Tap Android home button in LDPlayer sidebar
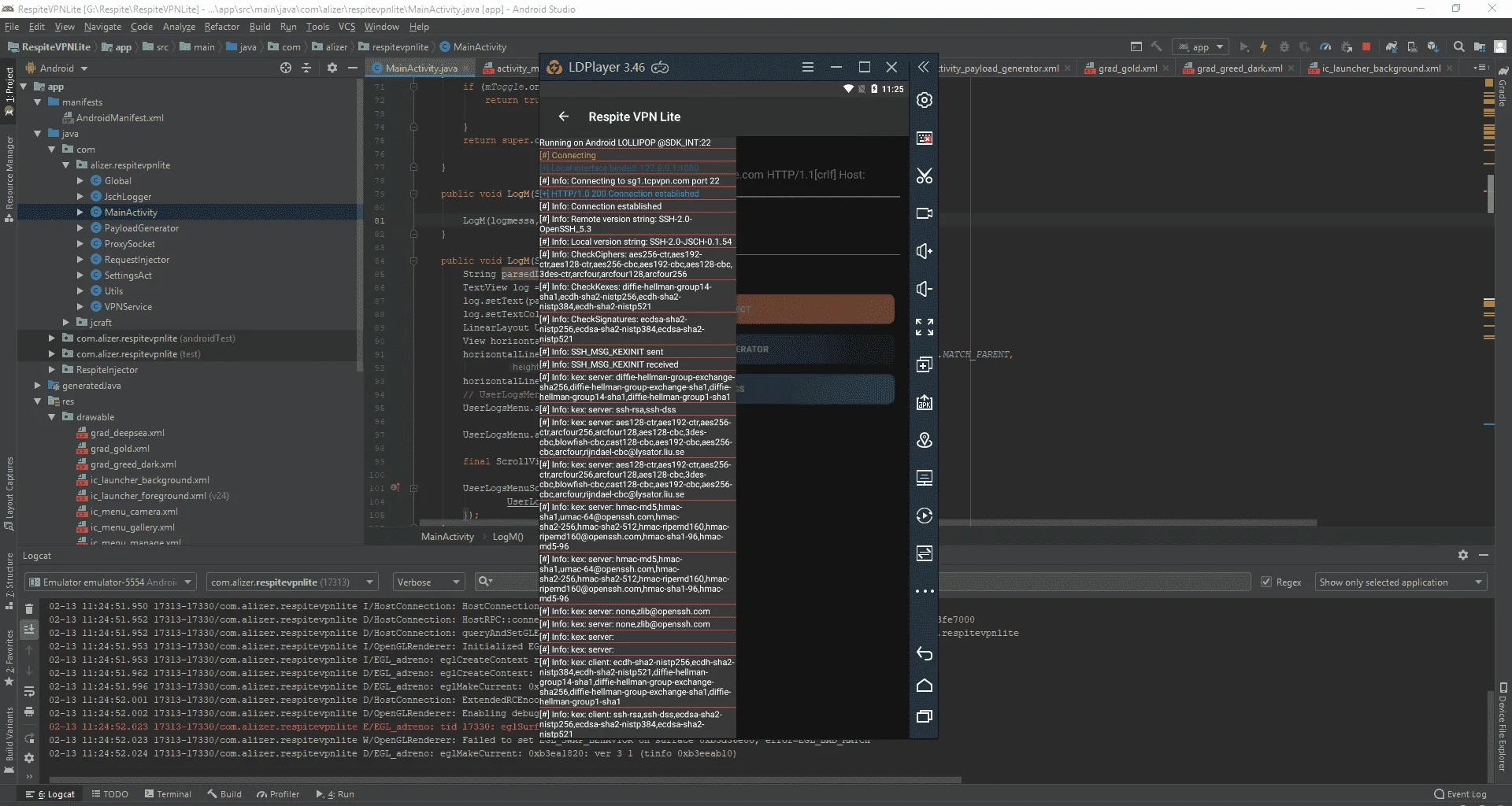The height and width of the screenshot is (806, 1512). 925,686
